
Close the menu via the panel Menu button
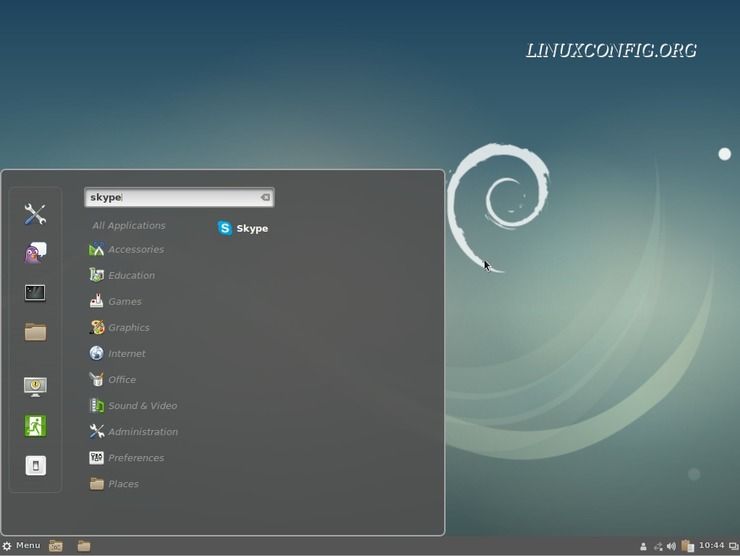22,546
